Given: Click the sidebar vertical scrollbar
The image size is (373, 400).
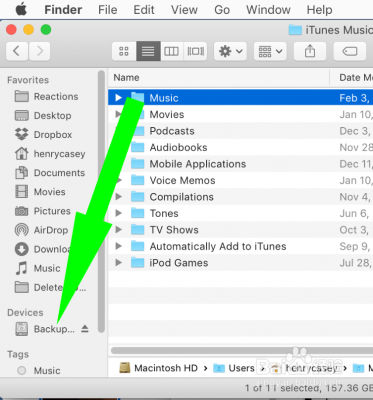Looking at the screenshot, I should point(101,202).
